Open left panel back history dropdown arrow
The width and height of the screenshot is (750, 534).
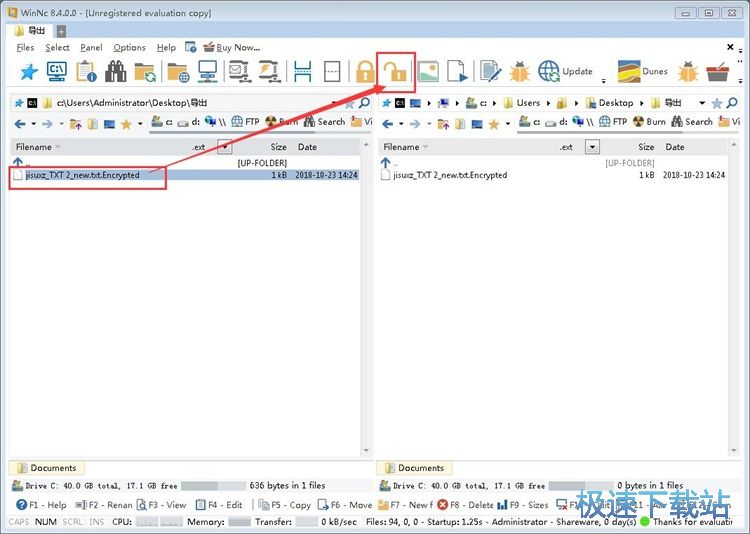click(33, 124)
